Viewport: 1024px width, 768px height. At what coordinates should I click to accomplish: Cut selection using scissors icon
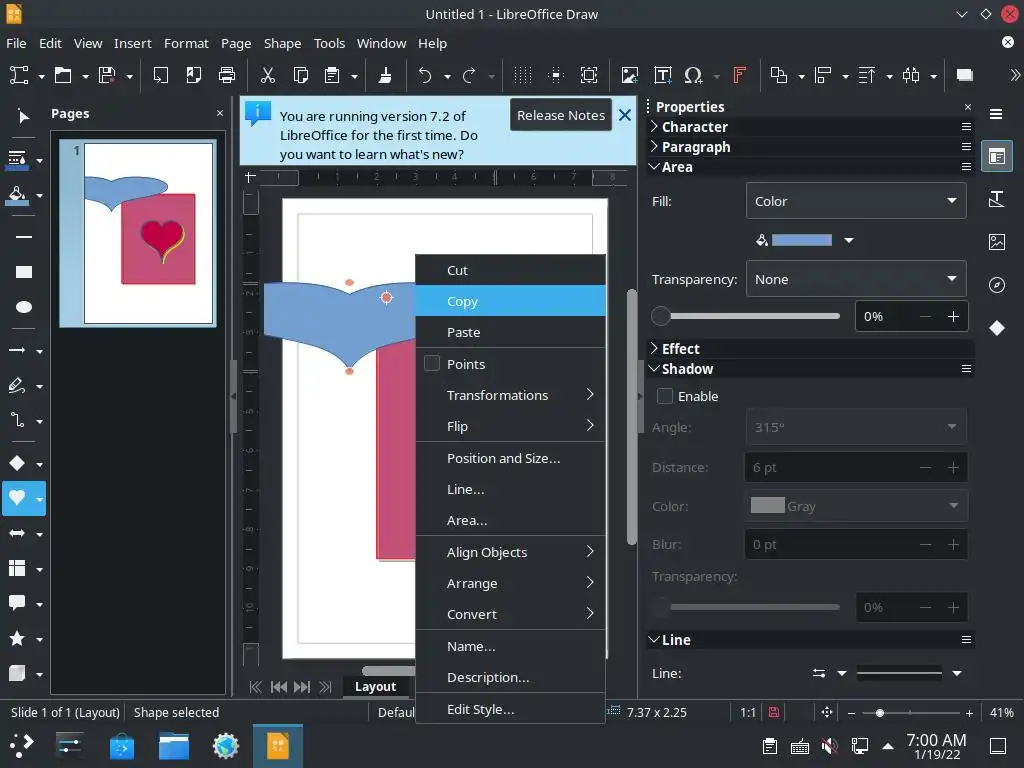click(x=268, y=75)
